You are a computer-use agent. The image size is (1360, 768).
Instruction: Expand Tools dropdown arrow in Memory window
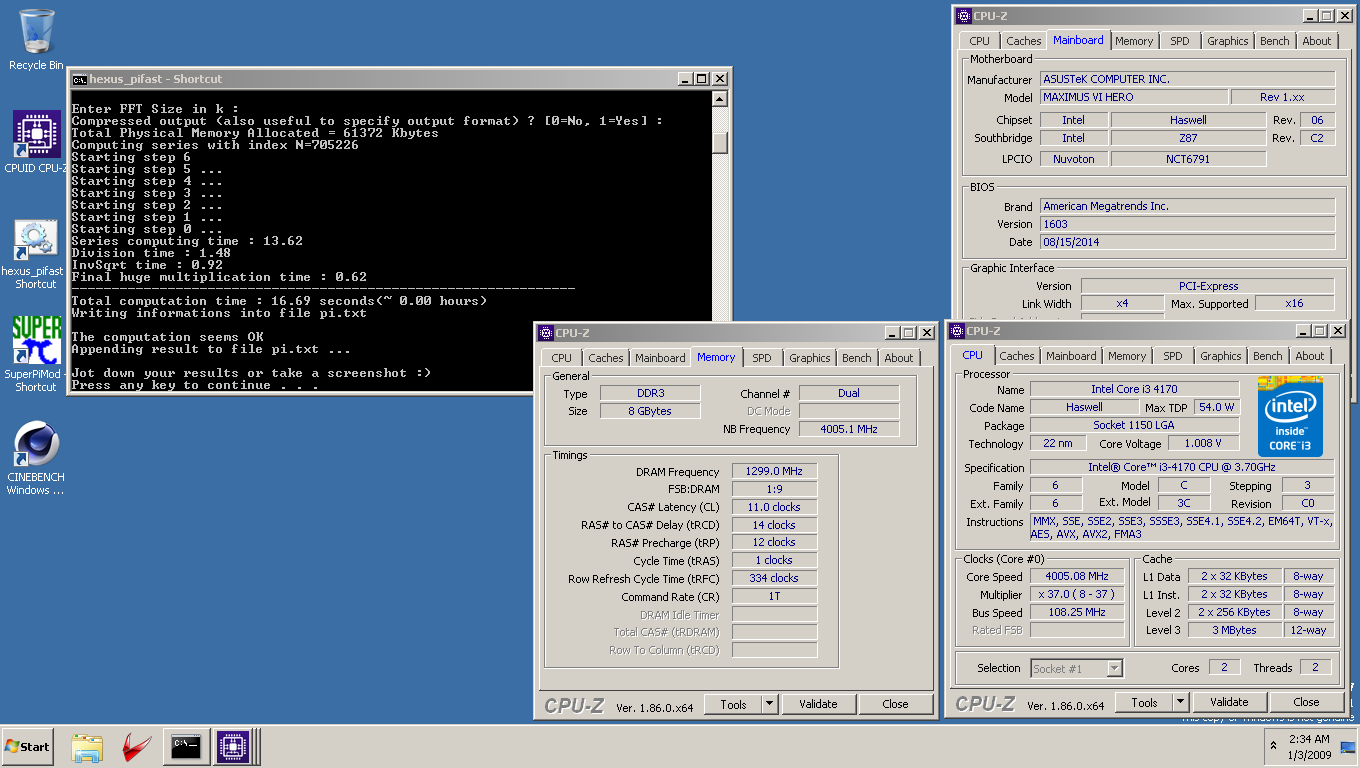pos(769,704)
